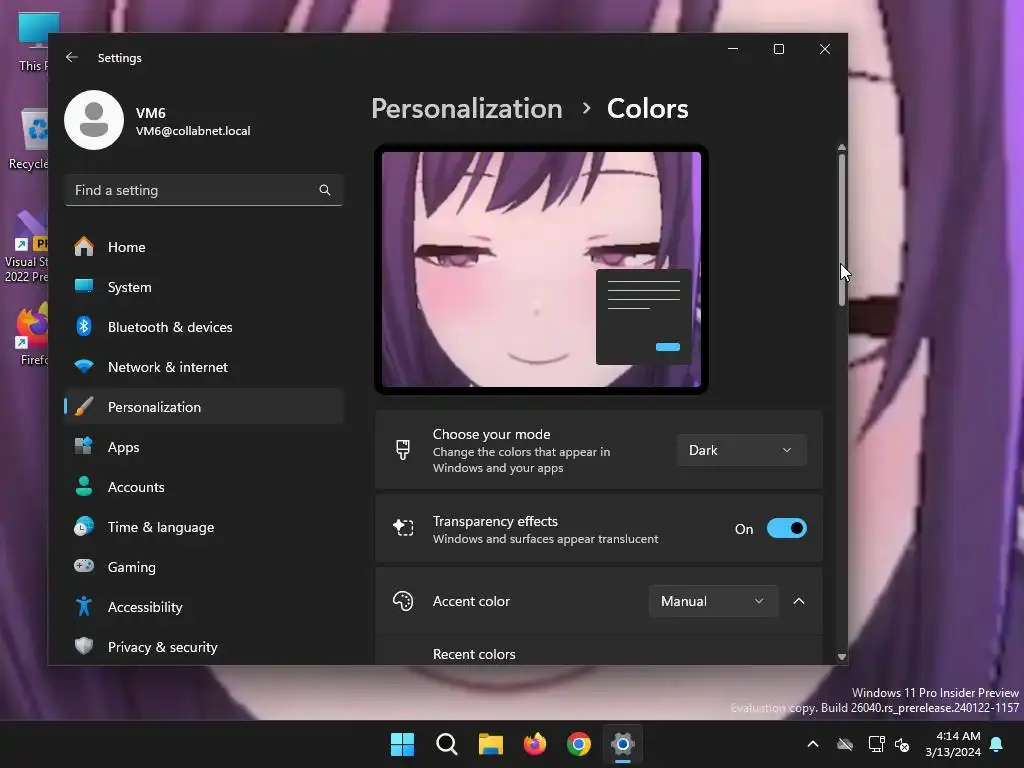Image resolution: width=1024 pixels, height=768 pixels.
Task: Click the vertical scrollbar thumb
Action: [x=842, y=229]
